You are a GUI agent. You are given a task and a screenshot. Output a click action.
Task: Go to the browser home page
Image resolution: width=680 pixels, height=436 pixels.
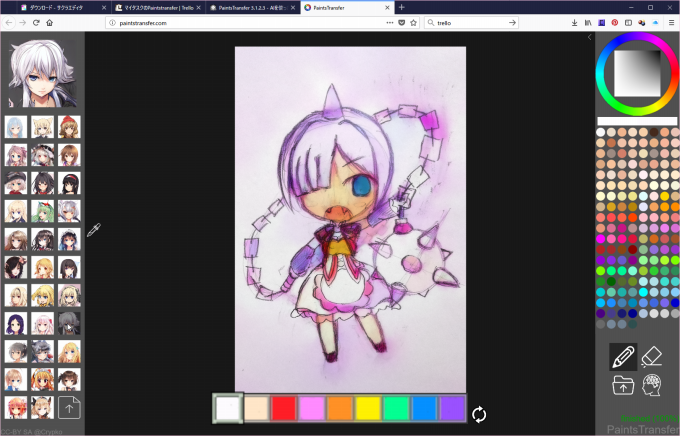(49, 23)
